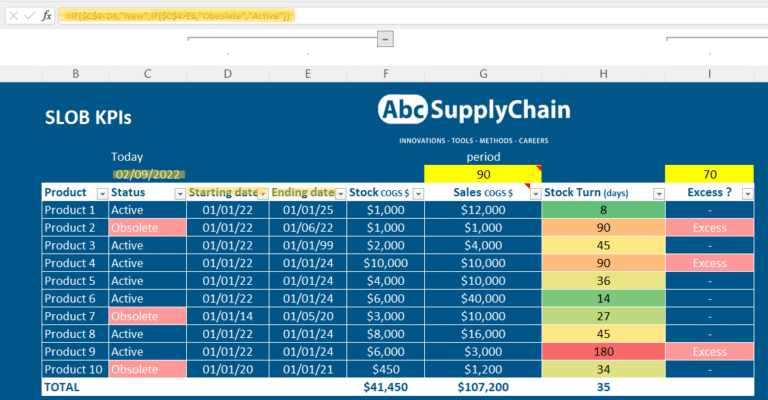Select the Today label cell
Viewport: 768px width, 400px height.
pos(127,157)
